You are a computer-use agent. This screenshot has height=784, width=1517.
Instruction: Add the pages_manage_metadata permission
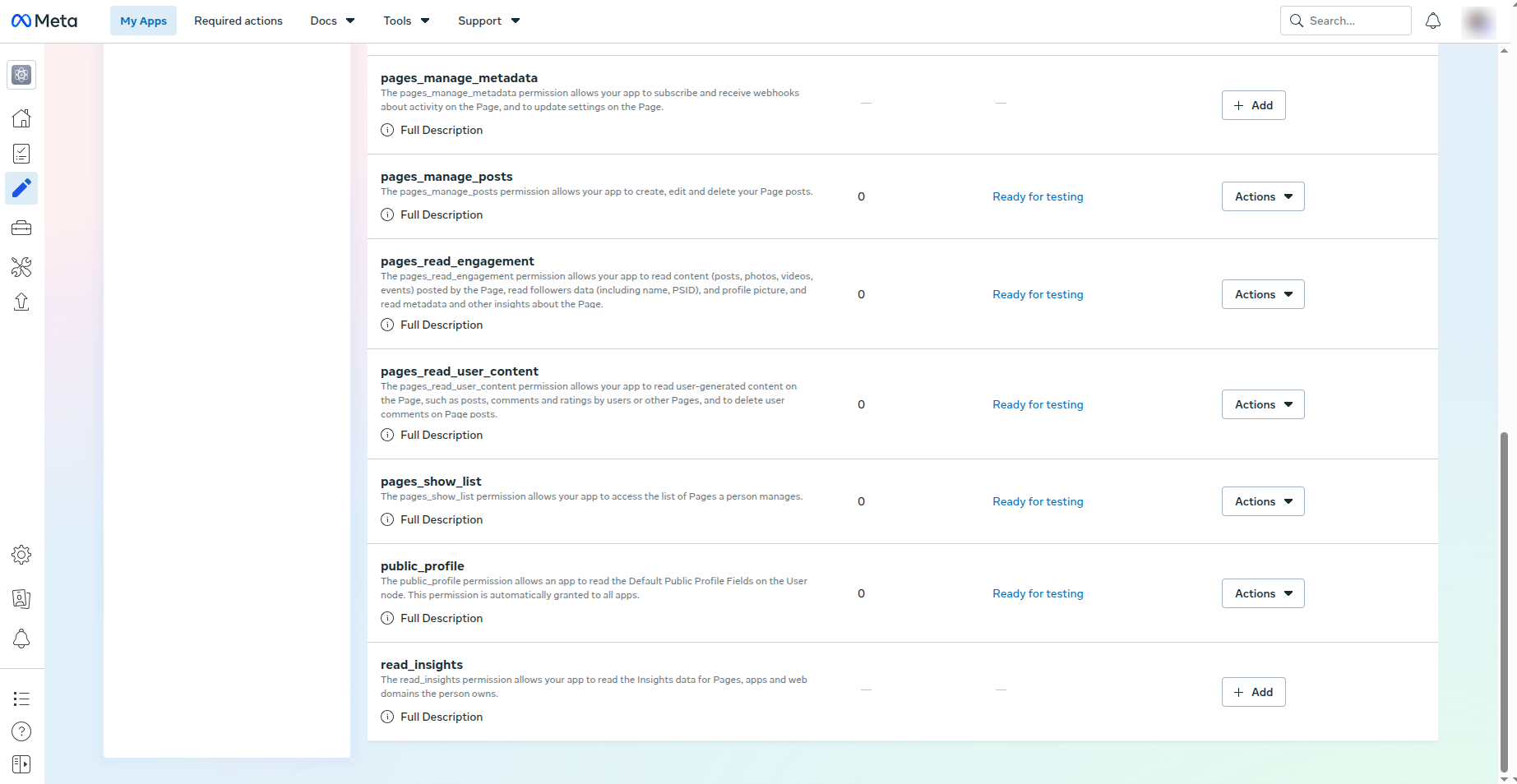point(1253,105)
